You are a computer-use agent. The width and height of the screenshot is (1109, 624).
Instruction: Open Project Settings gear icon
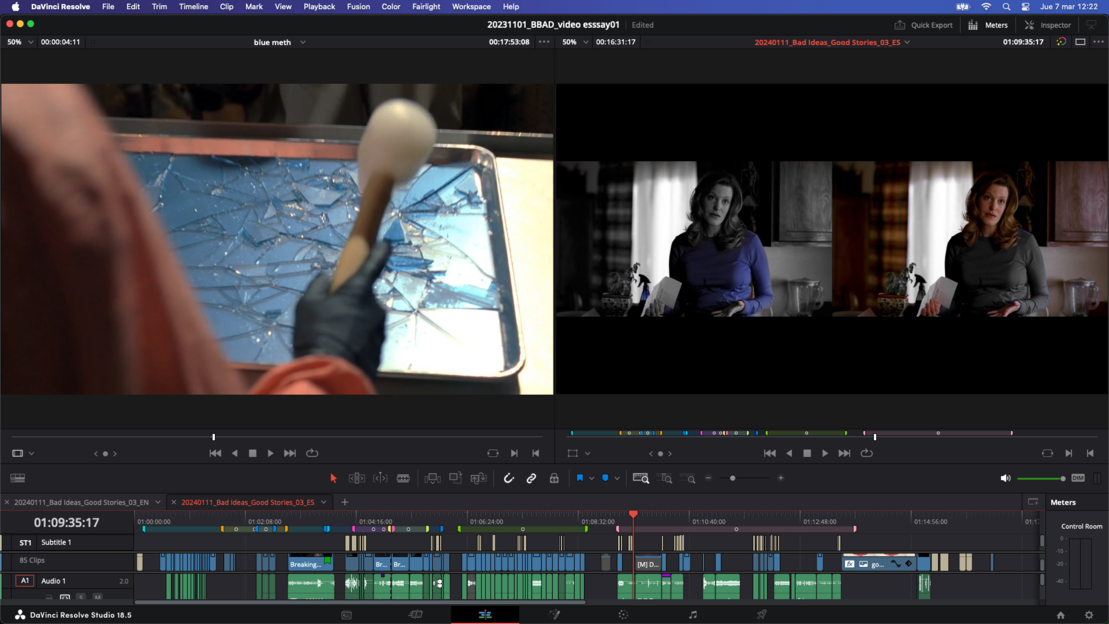point(1089,615)
